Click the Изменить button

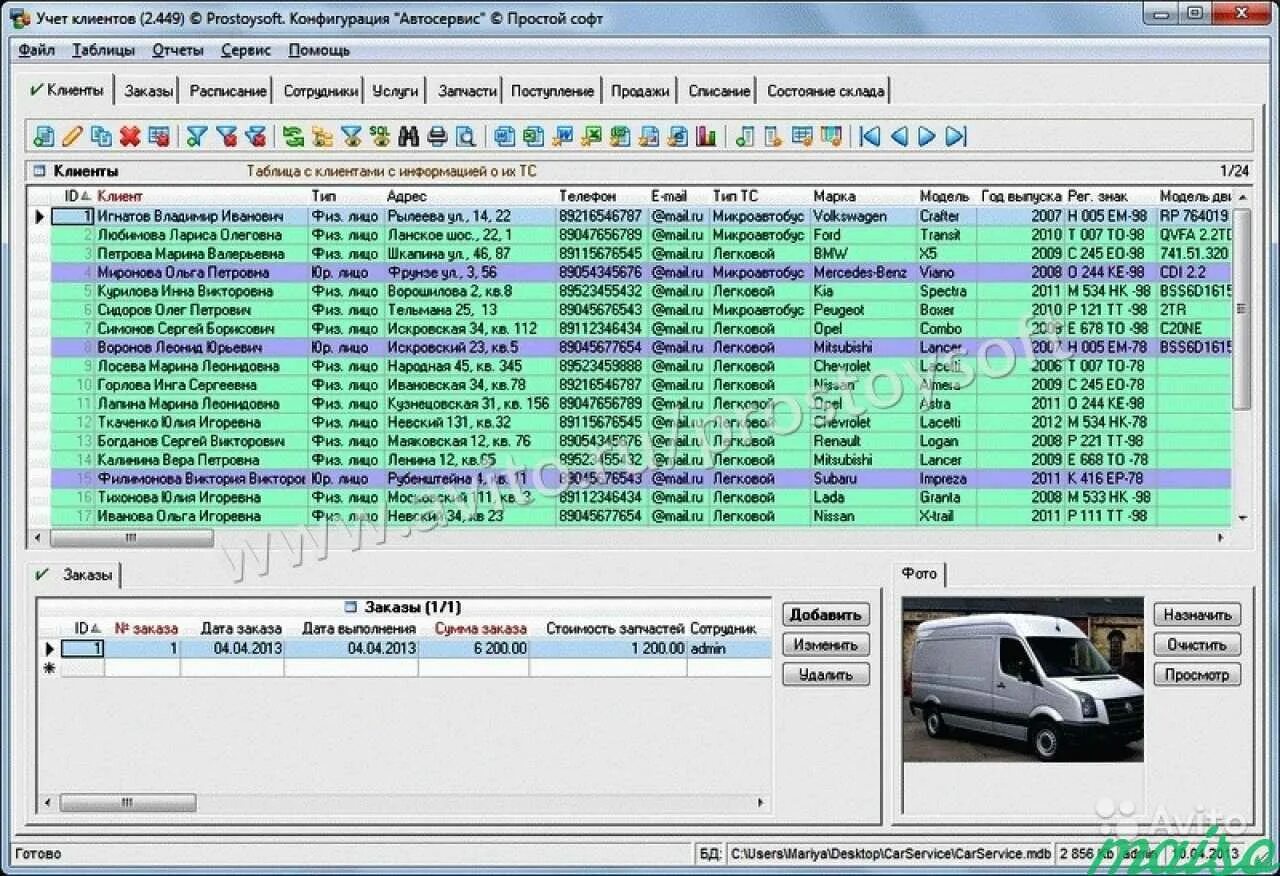click(x=826, y=645)
